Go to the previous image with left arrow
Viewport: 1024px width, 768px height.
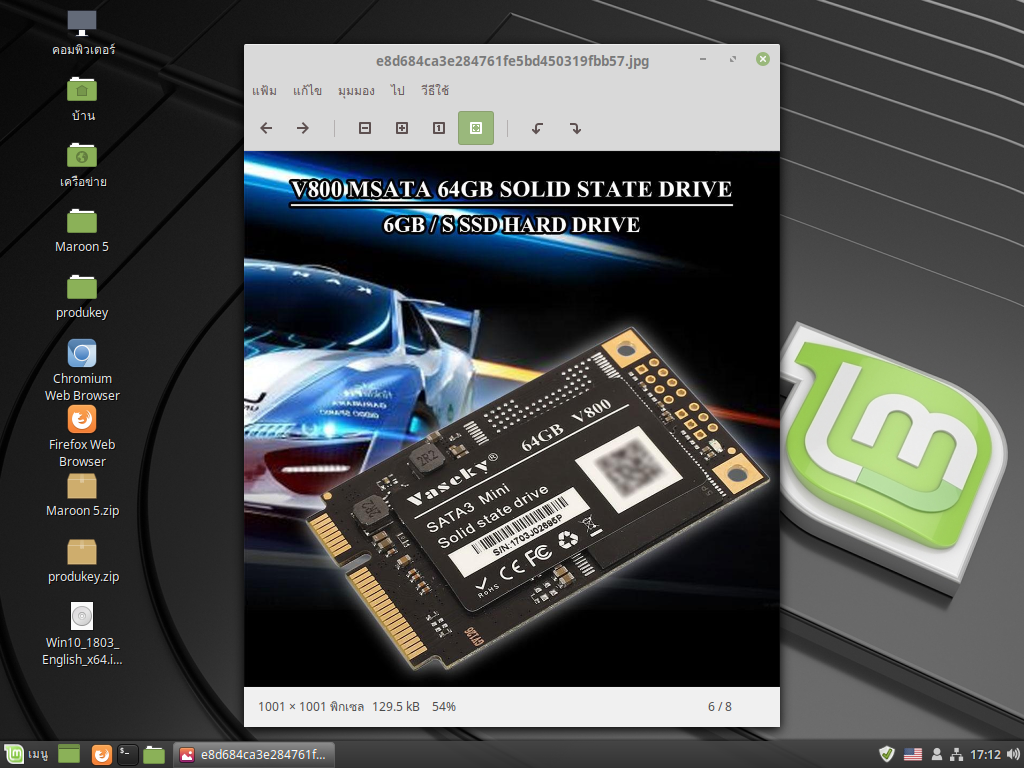[x=266, y=128]
